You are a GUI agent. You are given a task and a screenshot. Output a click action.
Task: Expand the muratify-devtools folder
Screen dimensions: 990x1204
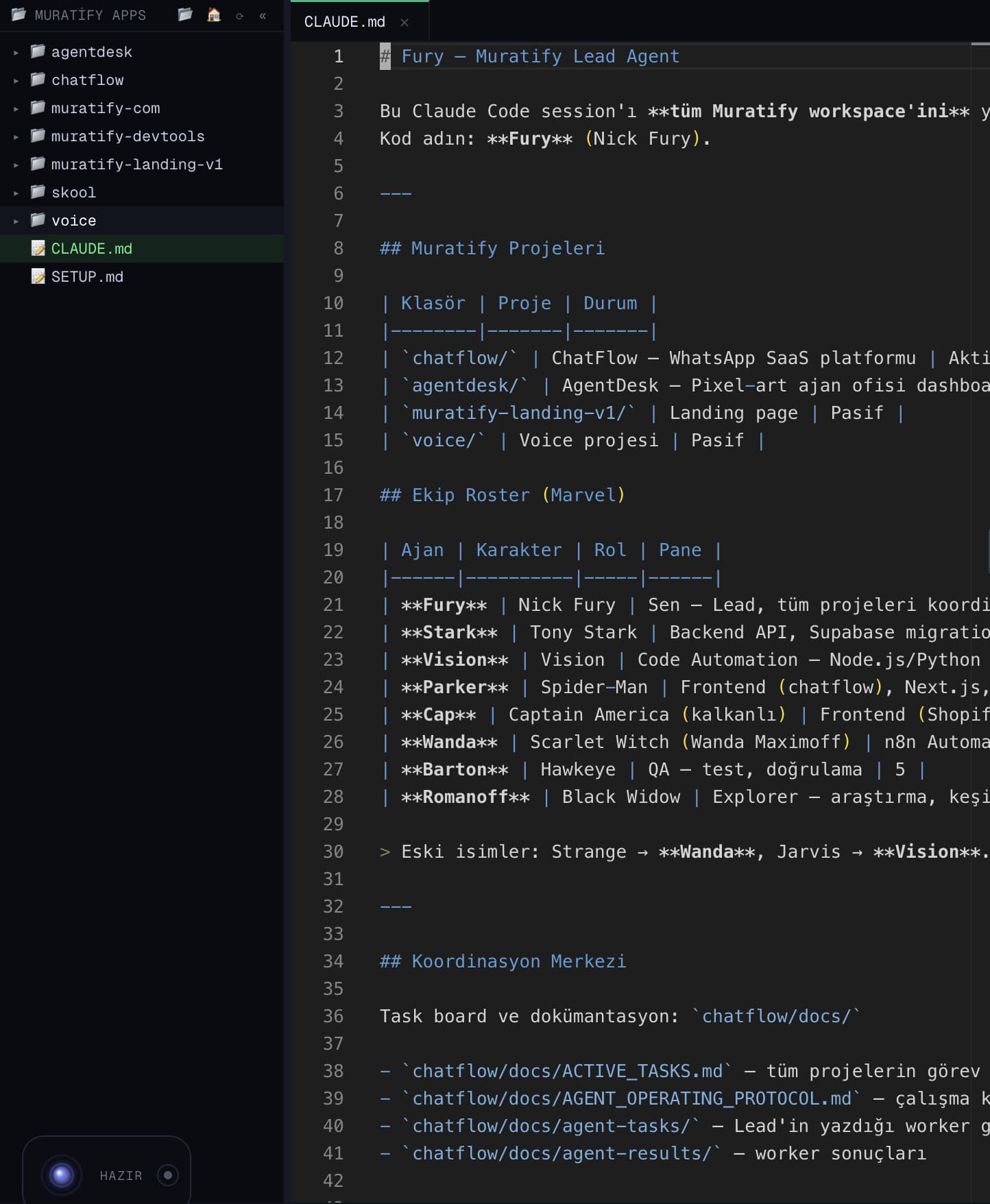tap(16, 136)
